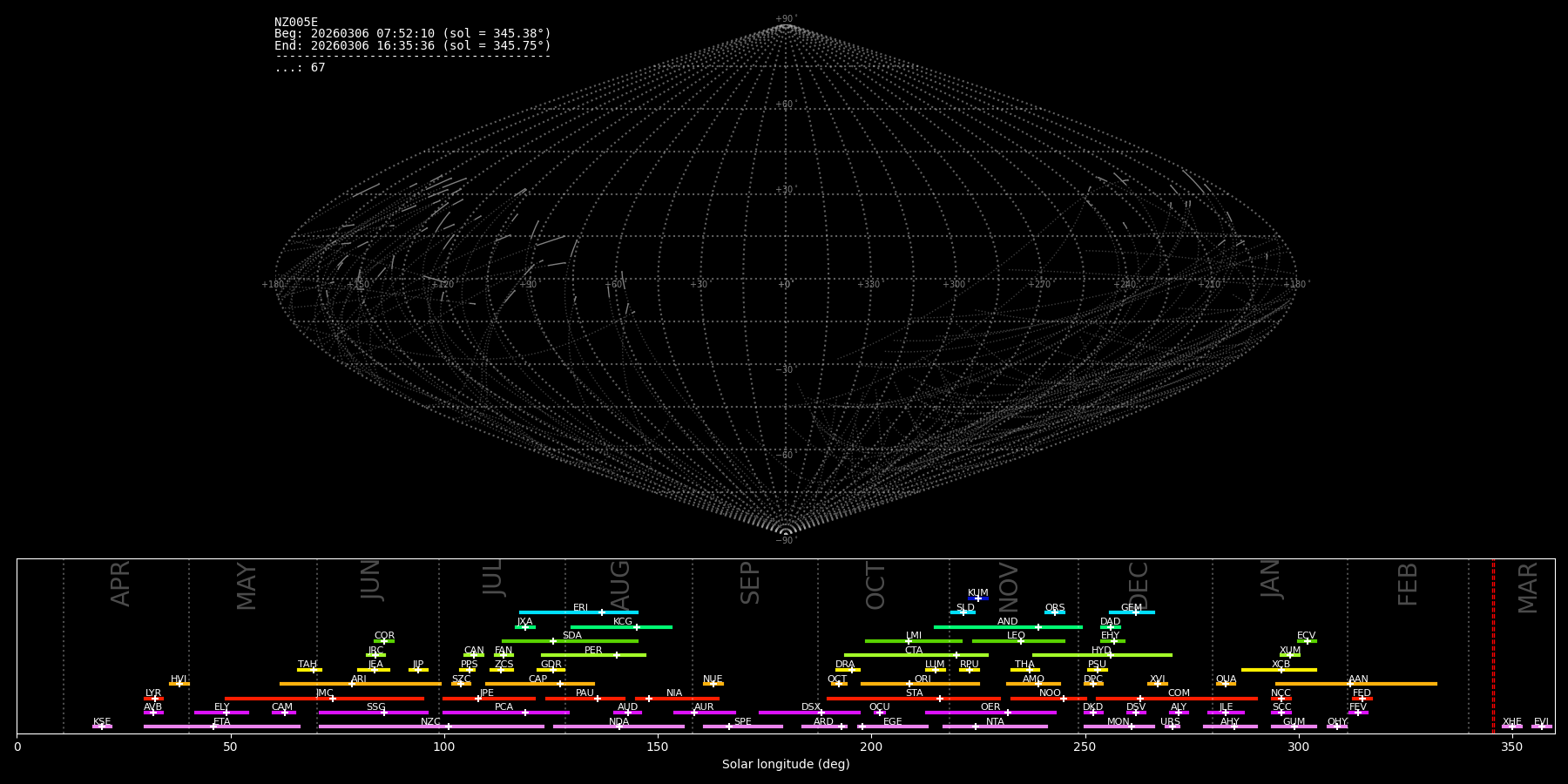The width and height of the screenshot is (1568, 784).
Task: Click the 200 tick on longitude axis
Action: tap(871, 747)
